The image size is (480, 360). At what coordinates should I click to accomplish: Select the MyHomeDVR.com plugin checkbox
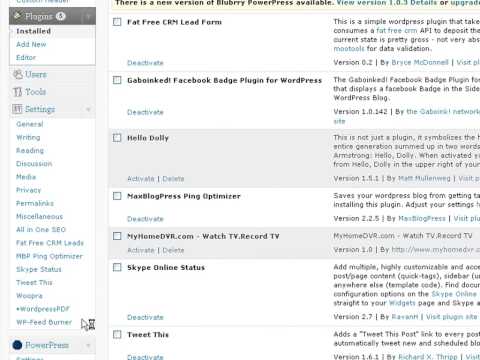(117, 236)
